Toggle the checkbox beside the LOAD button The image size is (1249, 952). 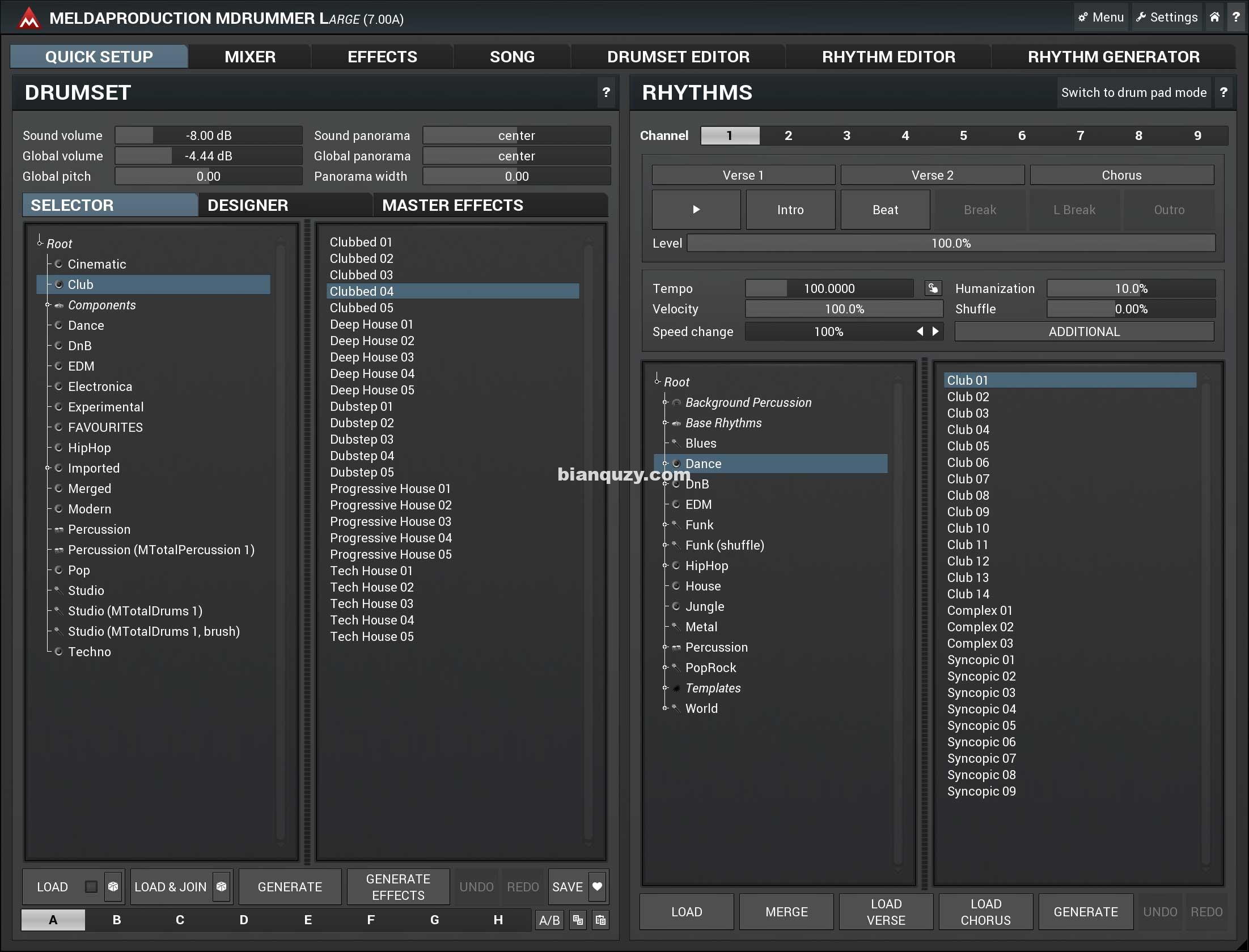[91, 887]
